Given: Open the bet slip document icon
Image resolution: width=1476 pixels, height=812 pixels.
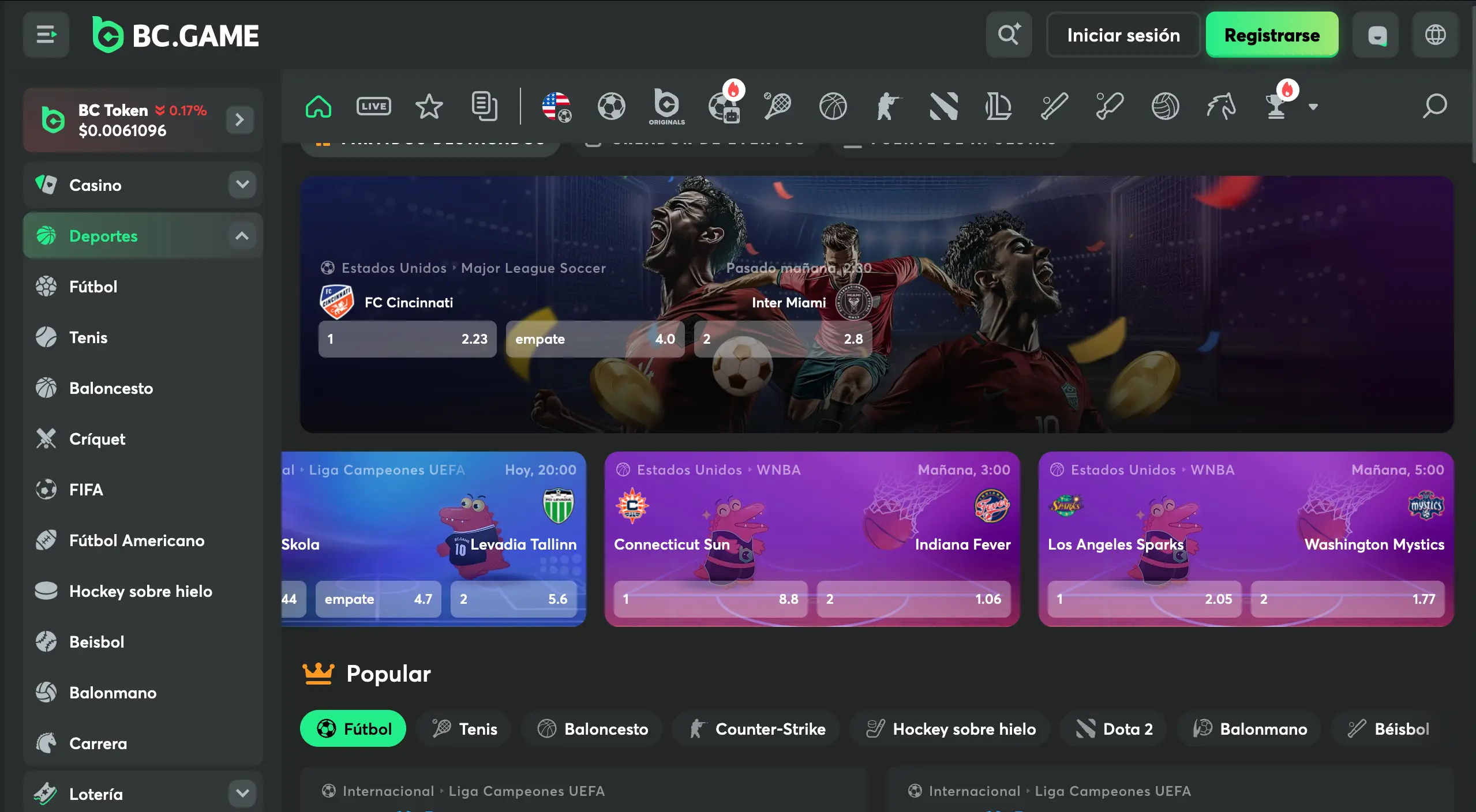Looking at the screenshot, I should [x=484, y=106].
